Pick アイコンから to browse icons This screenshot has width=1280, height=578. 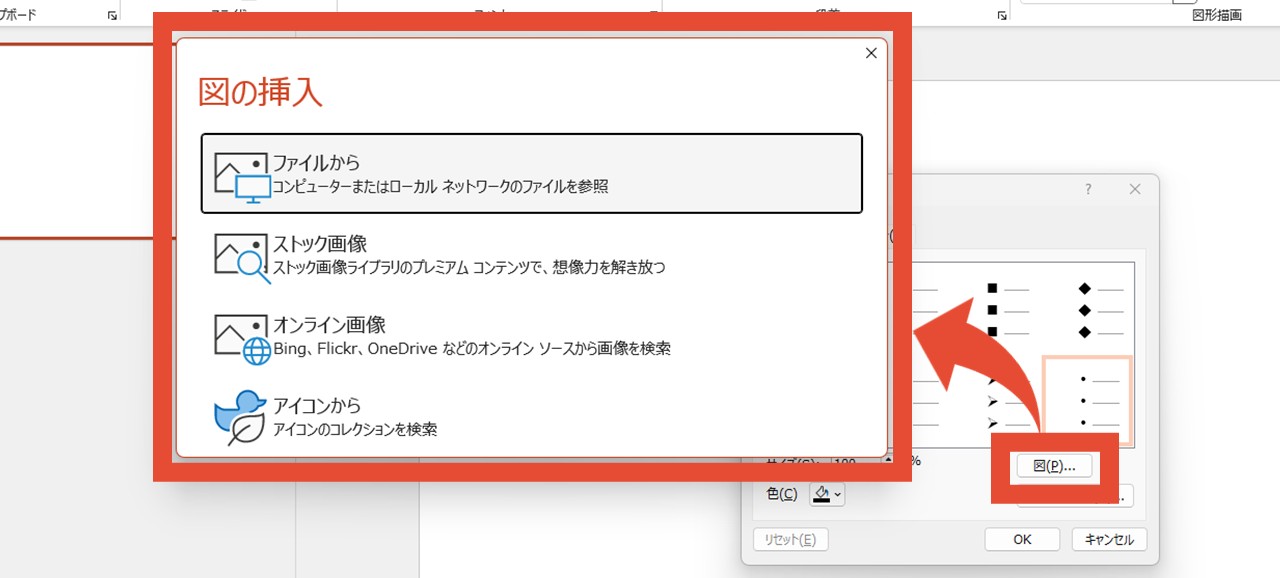tap(531, 417)
